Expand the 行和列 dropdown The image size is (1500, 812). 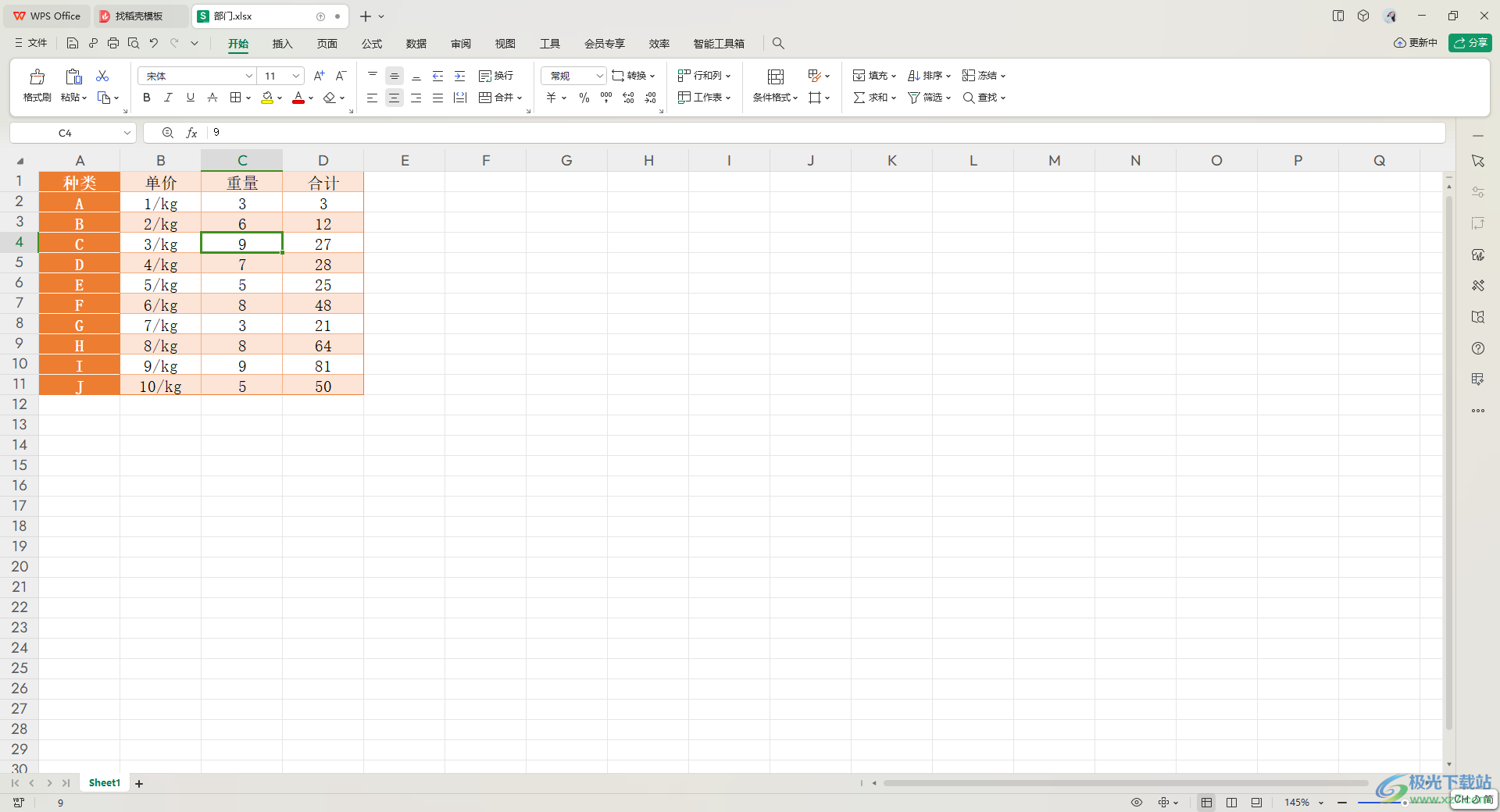click(x=728, y=77)
